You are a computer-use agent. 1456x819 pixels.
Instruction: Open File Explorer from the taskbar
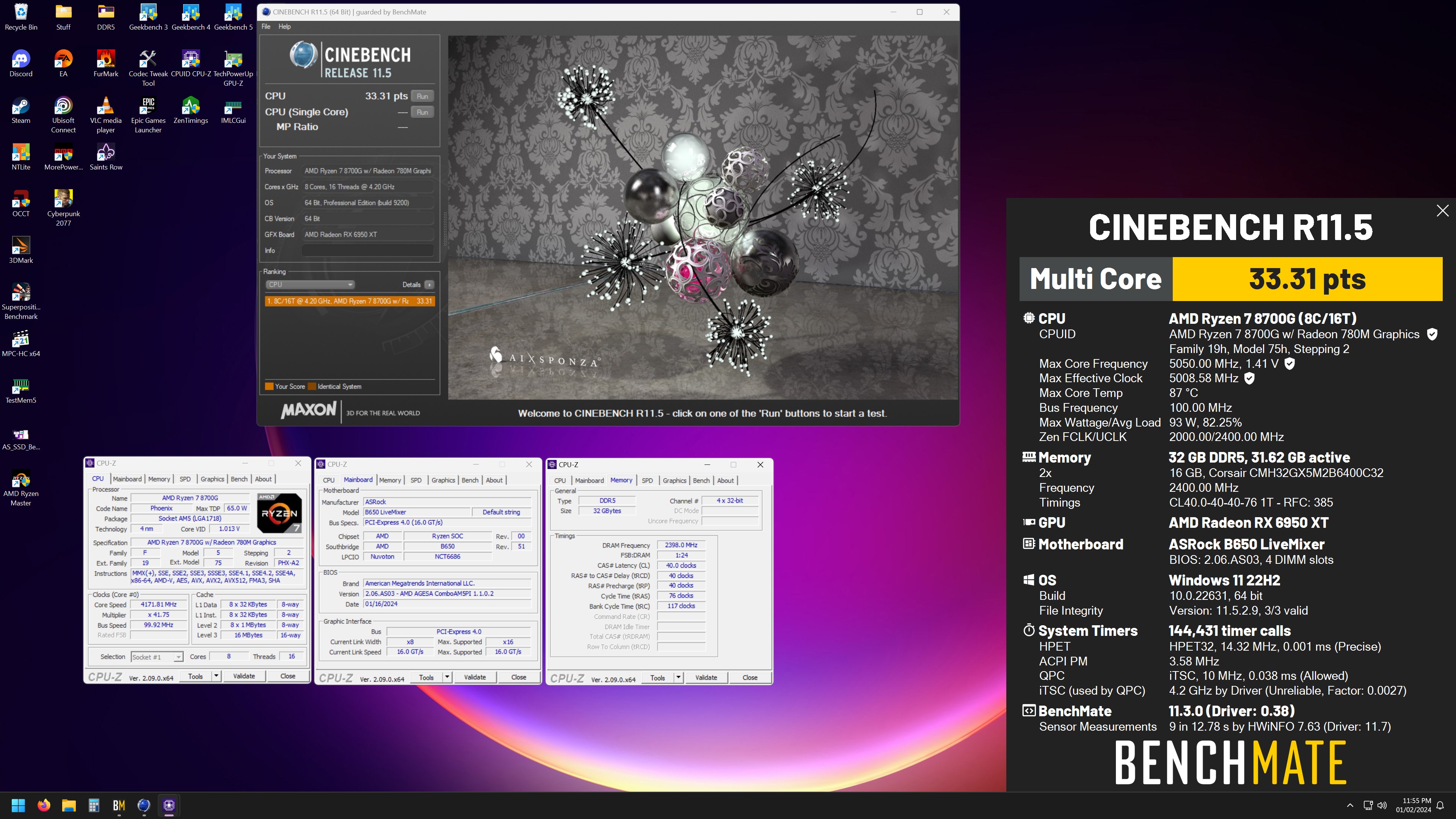pos(69,805)
